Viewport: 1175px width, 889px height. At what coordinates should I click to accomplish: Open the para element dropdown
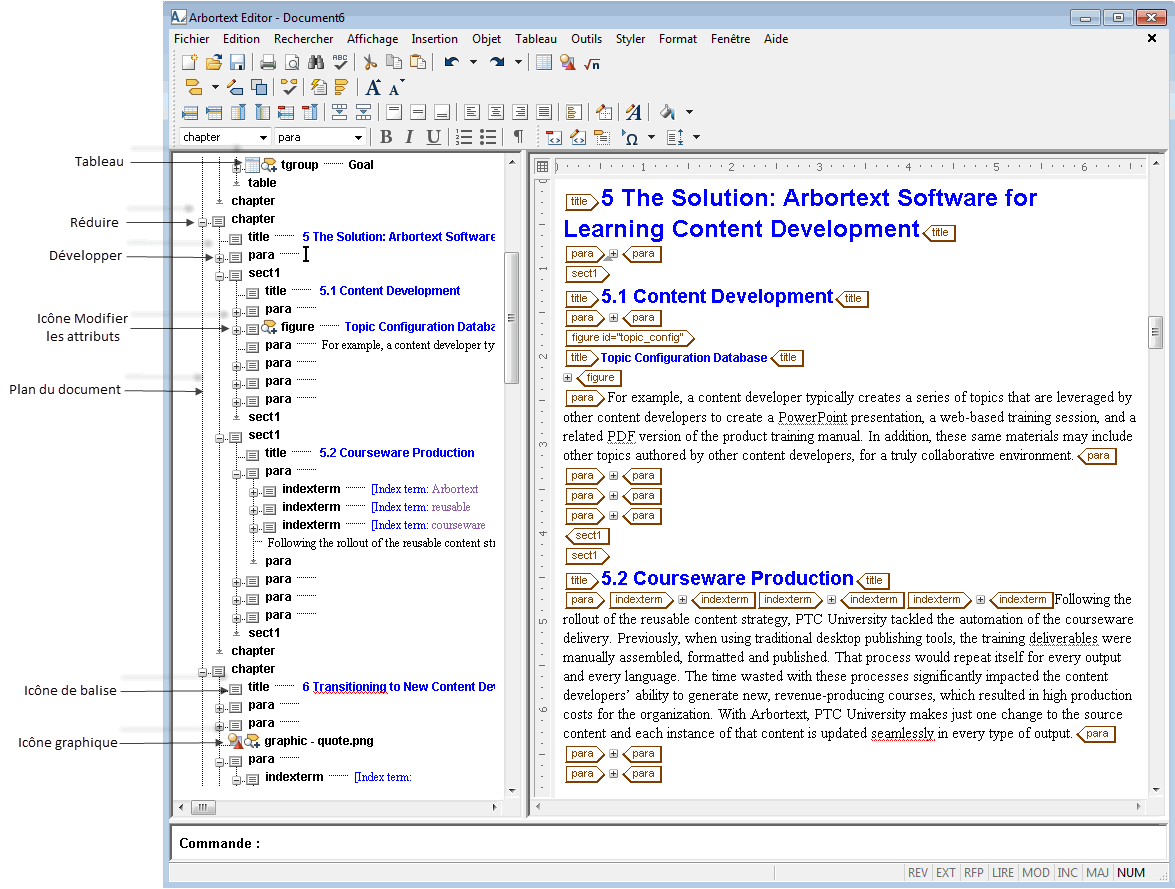358,137
